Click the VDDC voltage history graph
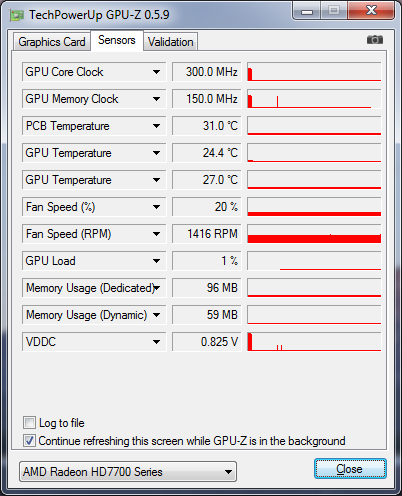The image size is (402, 496). tap(314, 342)
